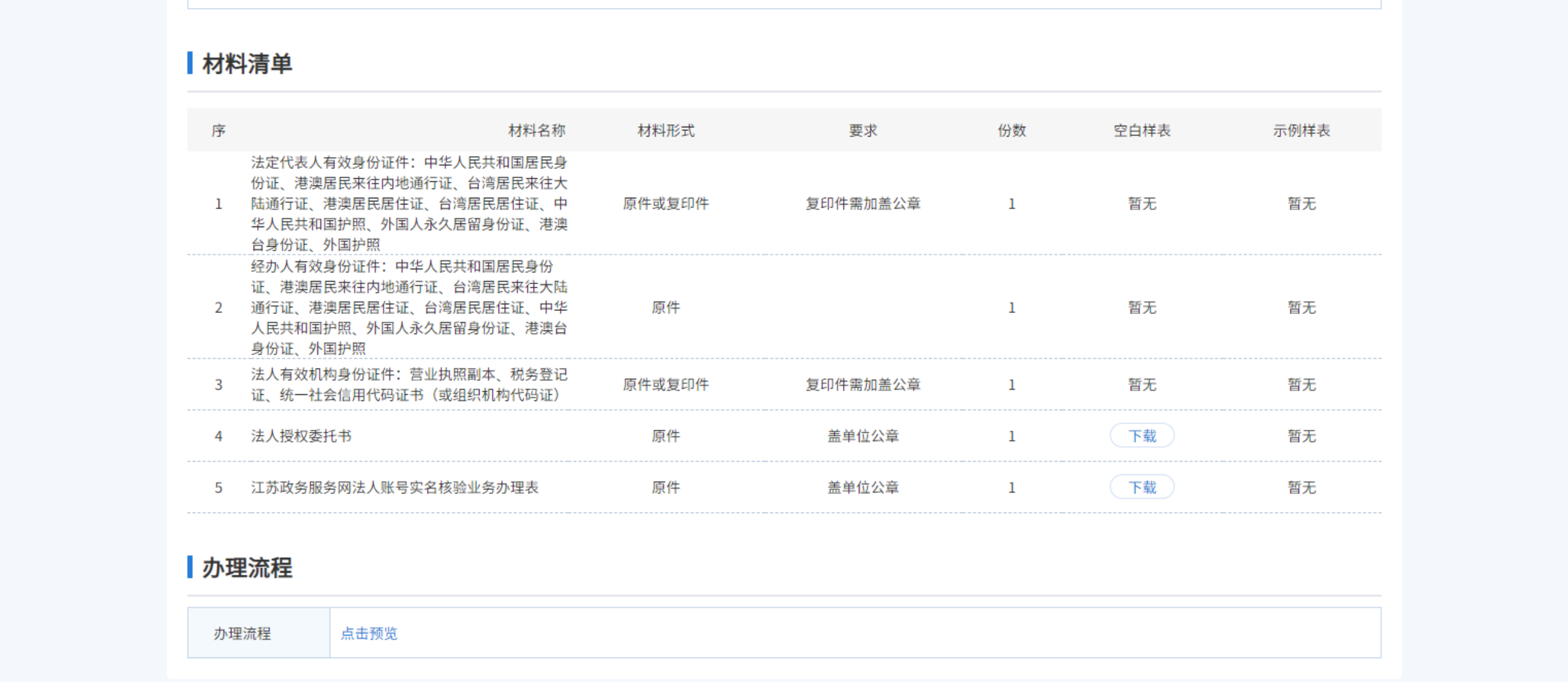
Task: Download the 法人授权委托书 blank form
Action: [1142, 436]
